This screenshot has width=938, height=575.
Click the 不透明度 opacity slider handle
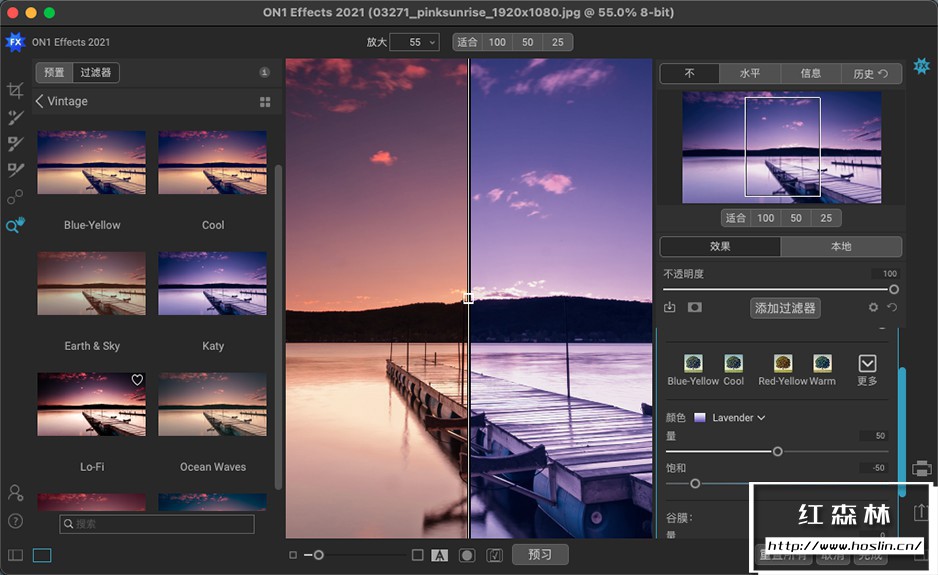[x=893, y=289]
